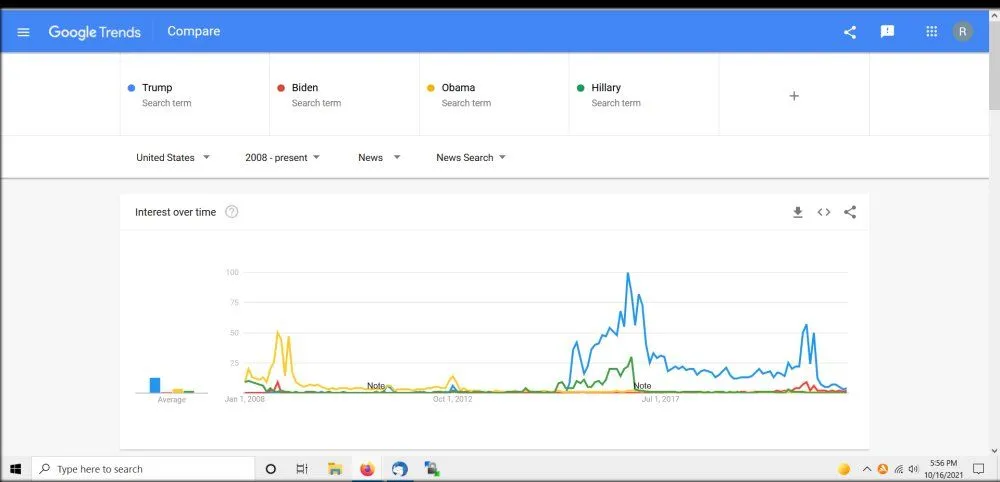1000x482 pixels.
Task: Open the Google apps grid
Action: coord(932,32)
